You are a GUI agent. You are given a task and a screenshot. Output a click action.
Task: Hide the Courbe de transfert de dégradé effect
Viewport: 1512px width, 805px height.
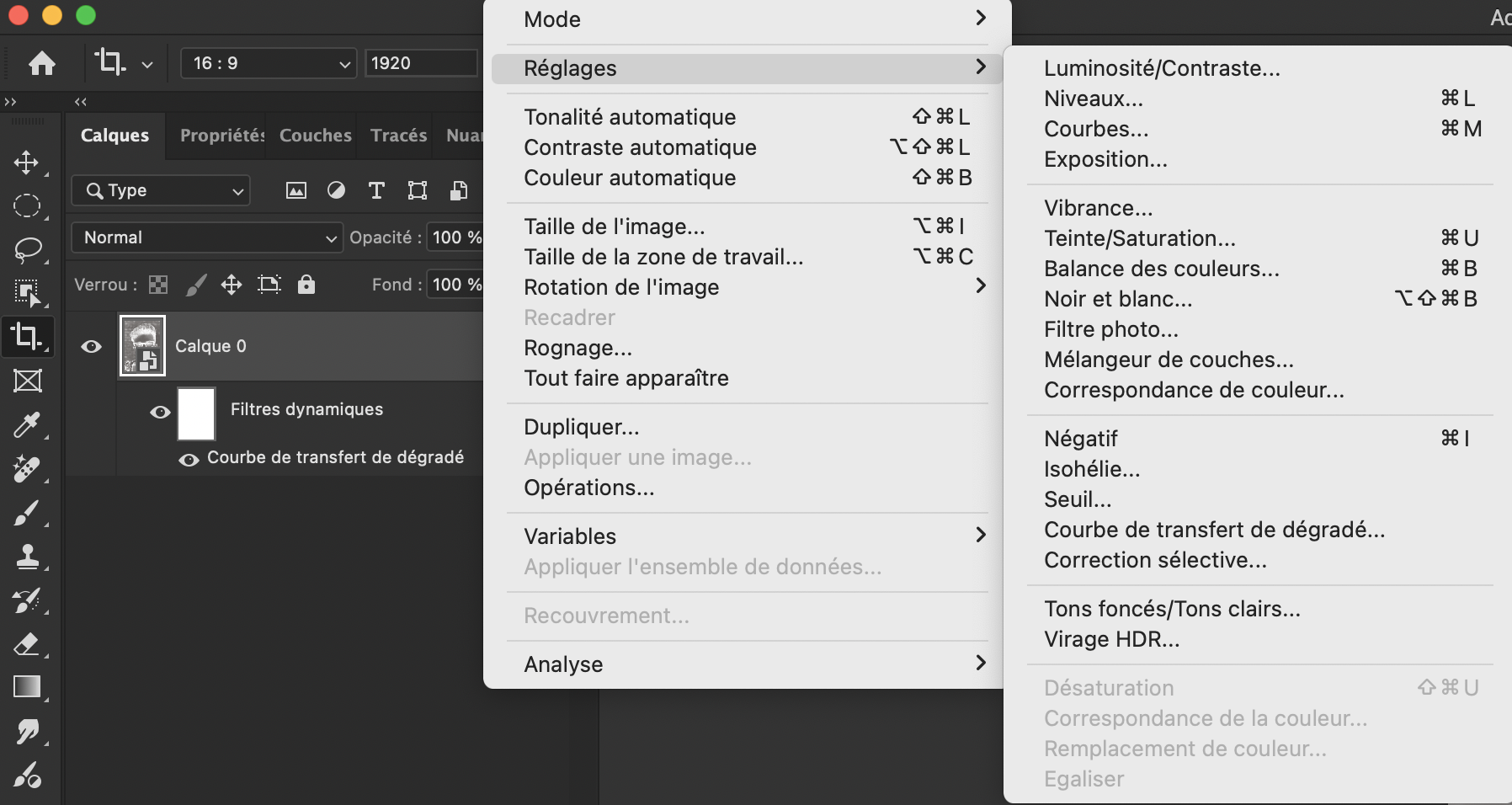188,458
